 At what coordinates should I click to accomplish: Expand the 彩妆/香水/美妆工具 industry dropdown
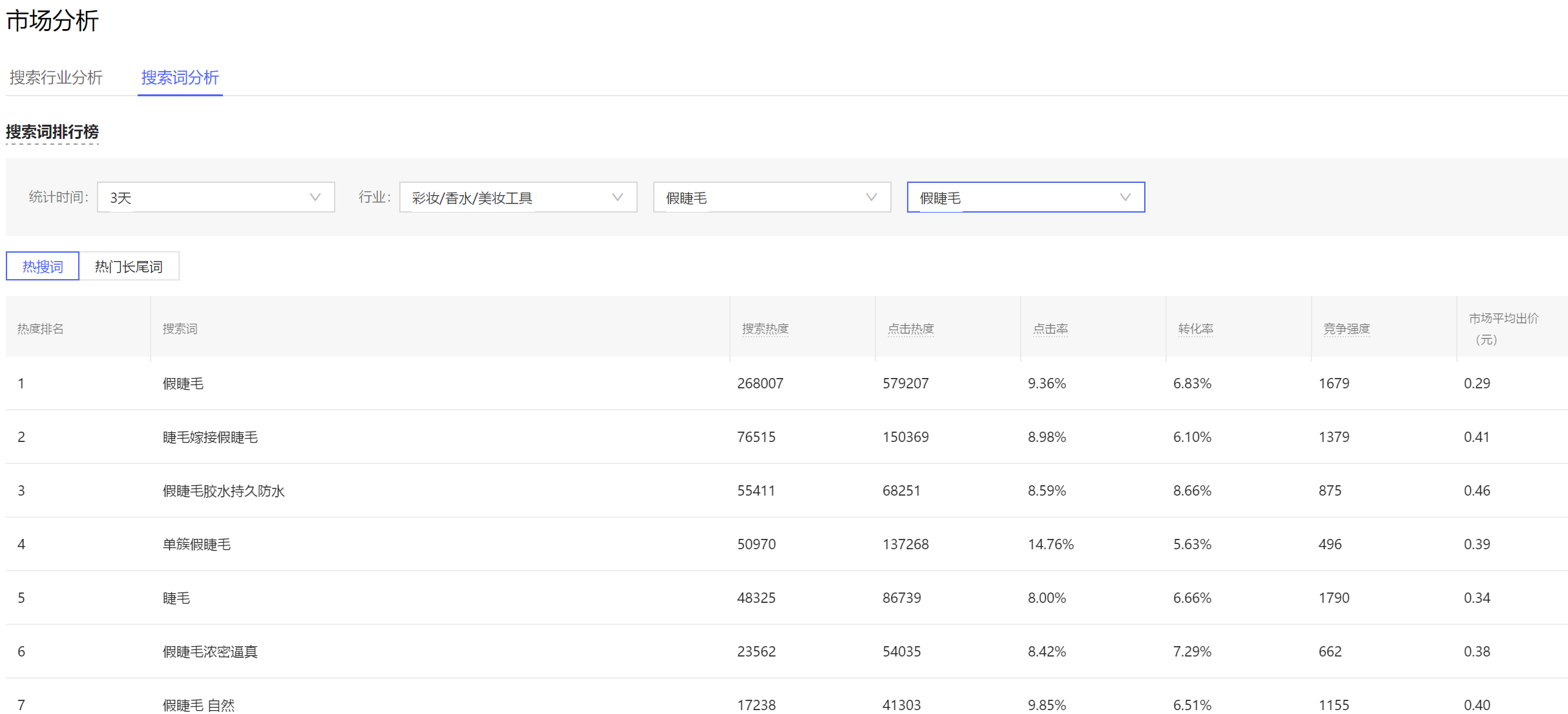click(518, 197)
